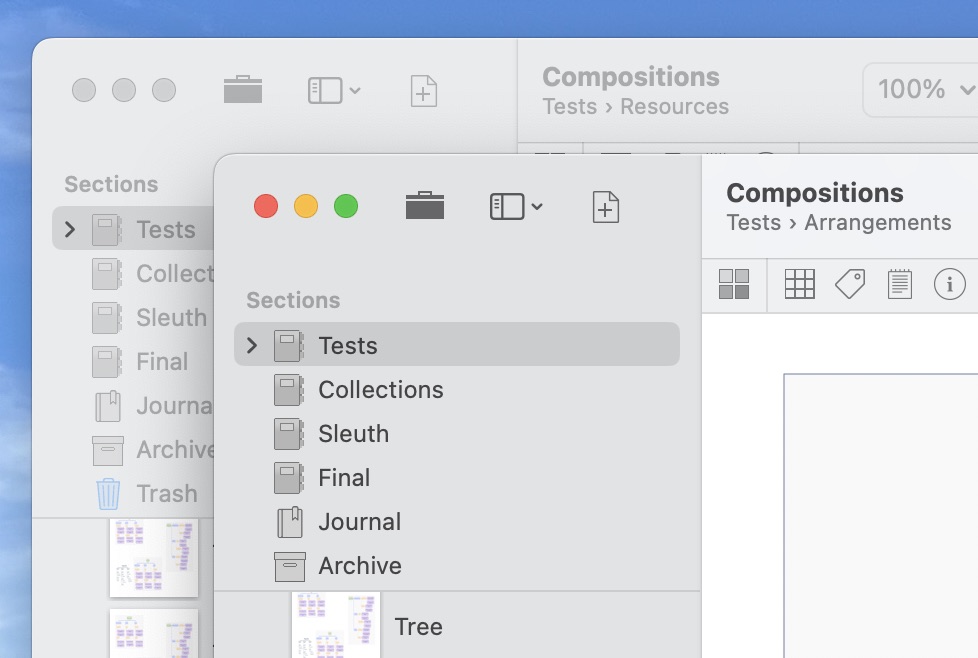Screen dimensions: 978x658
Task: Select the table grid view icon
Action: click(799, 284)
